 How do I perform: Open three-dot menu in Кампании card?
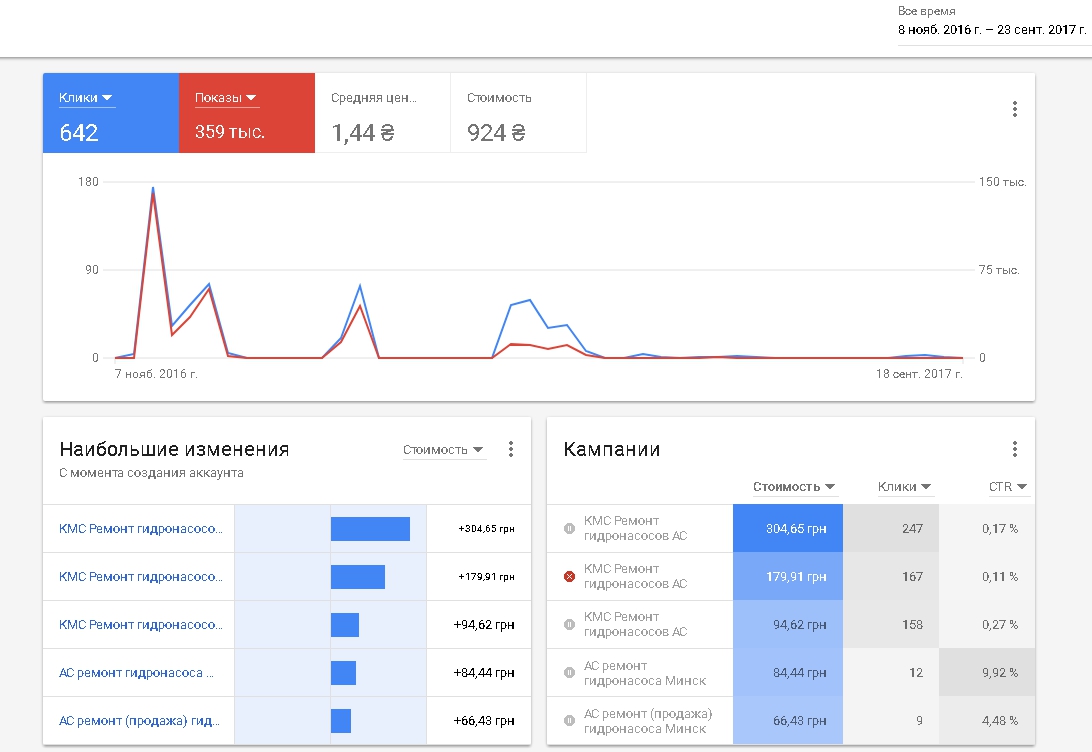pos(1015,449)
